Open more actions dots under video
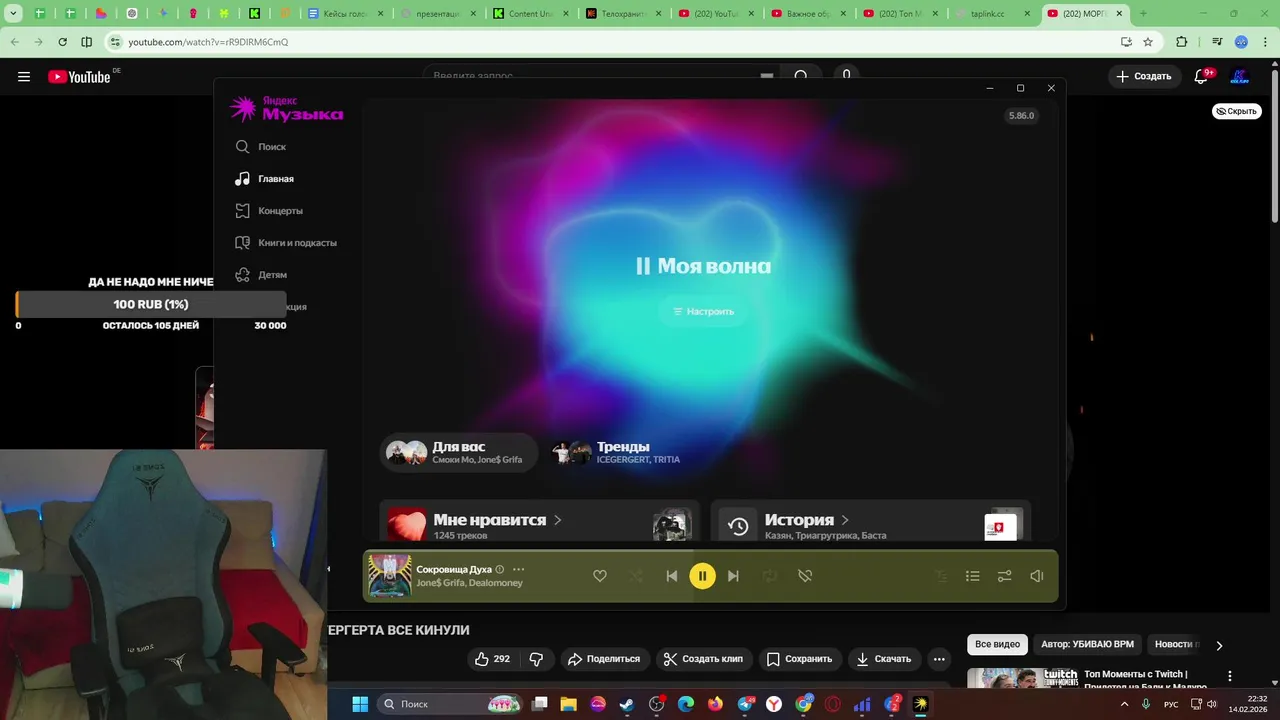Viewport: 1280px width, 720px height. 938,659
